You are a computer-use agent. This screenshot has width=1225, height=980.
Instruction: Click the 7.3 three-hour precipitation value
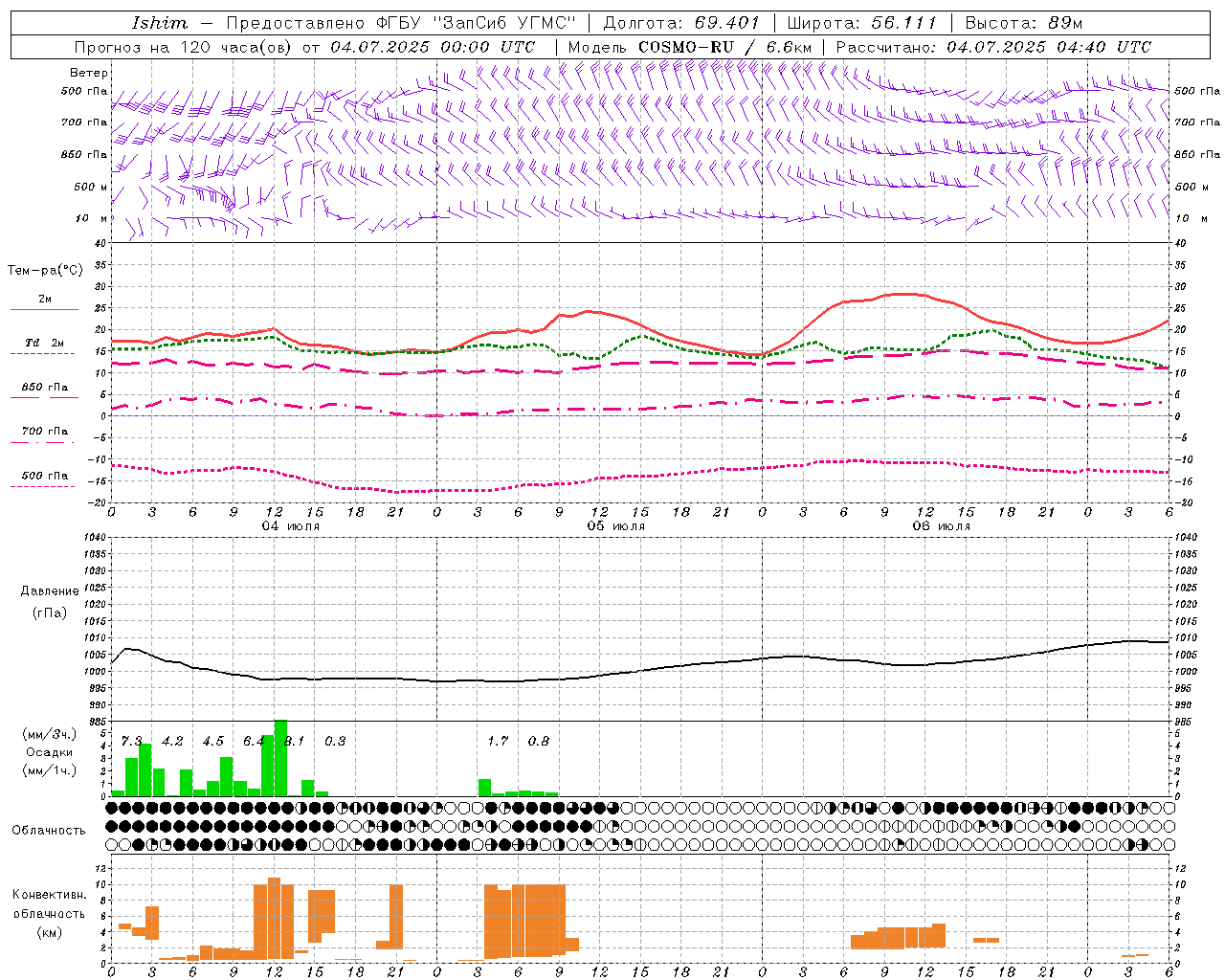[131, 742]
